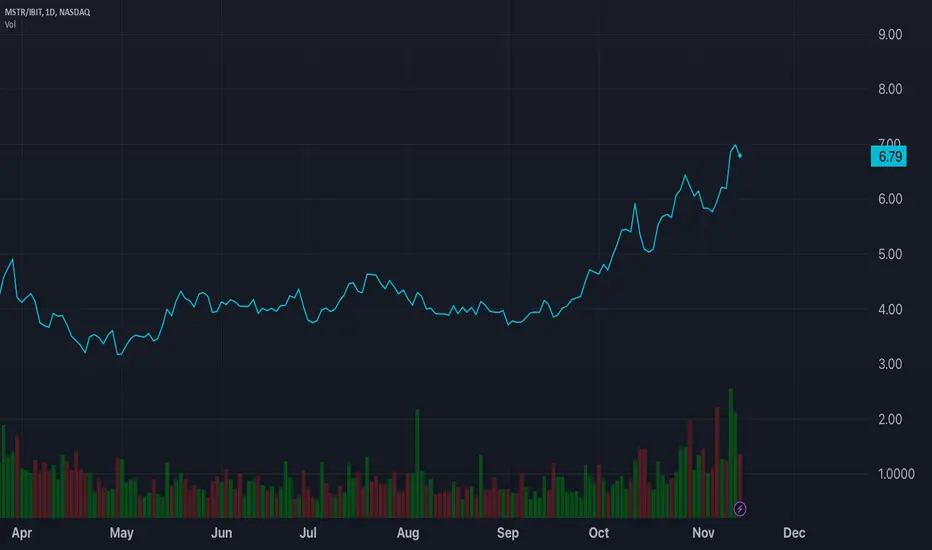Click the 4.00 price axis label

(x=890, y=309)
